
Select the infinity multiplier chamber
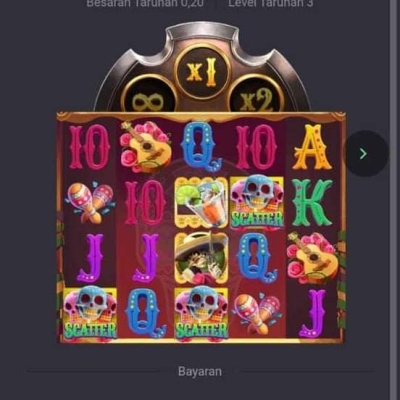[149, 95]
